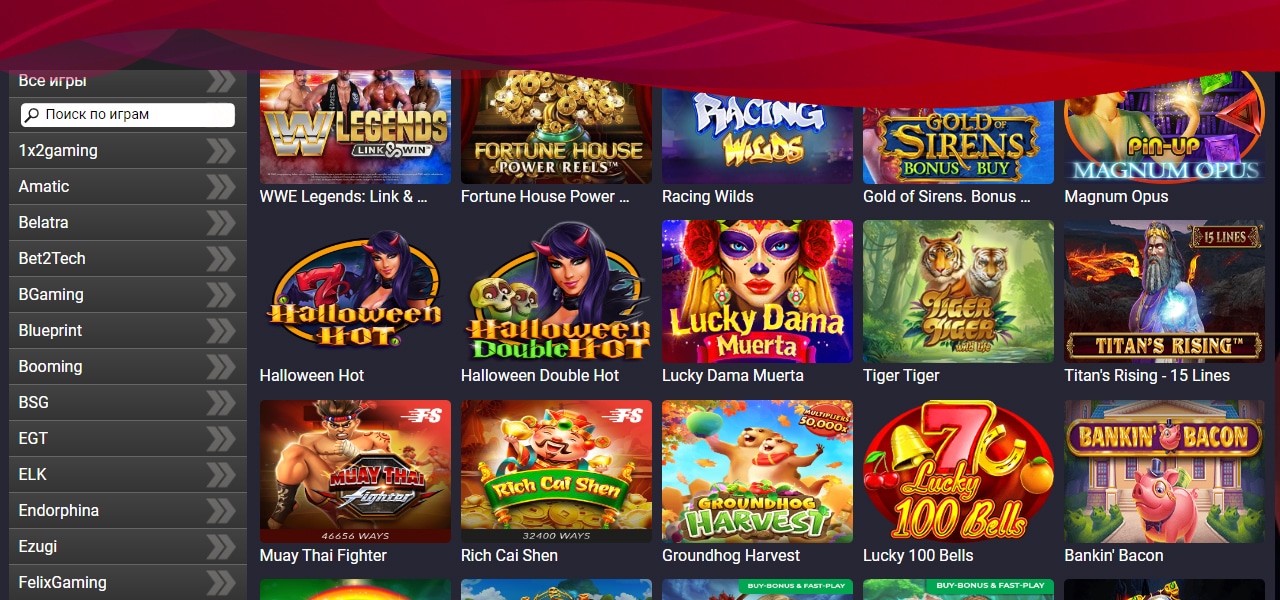Screen dimensions: 1280x600
Task: Click the search magnifier icon in games search
Action: tap(32, 115)
